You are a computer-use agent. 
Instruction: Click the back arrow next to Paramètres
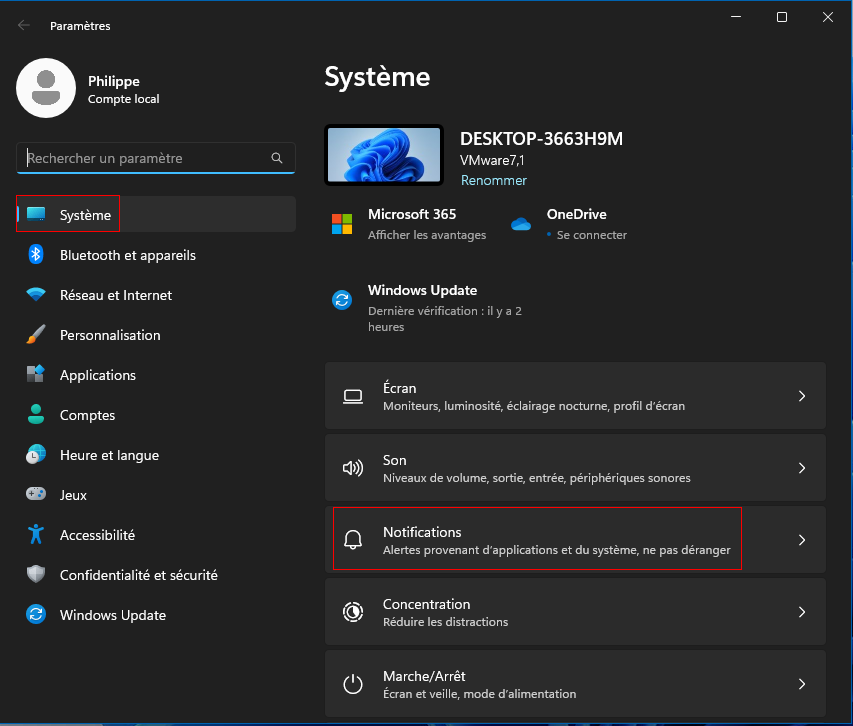point(23,25)
